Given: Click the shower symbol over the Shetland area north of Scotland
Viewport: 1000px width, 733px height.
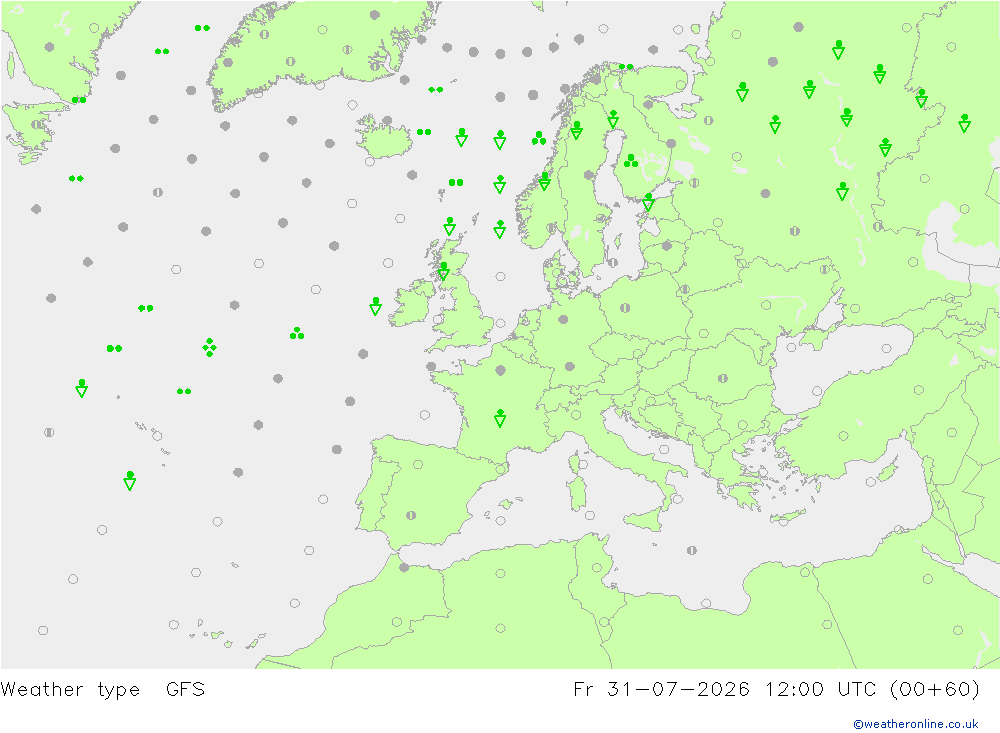Looking at the screenshot, I should pyautogui.click(x=450, y=226).
